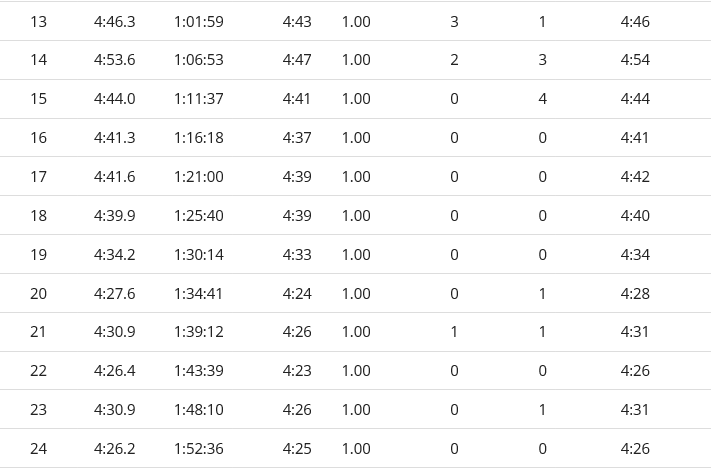
Task: Select cumulative time 1:11:37
Action: 199,99
